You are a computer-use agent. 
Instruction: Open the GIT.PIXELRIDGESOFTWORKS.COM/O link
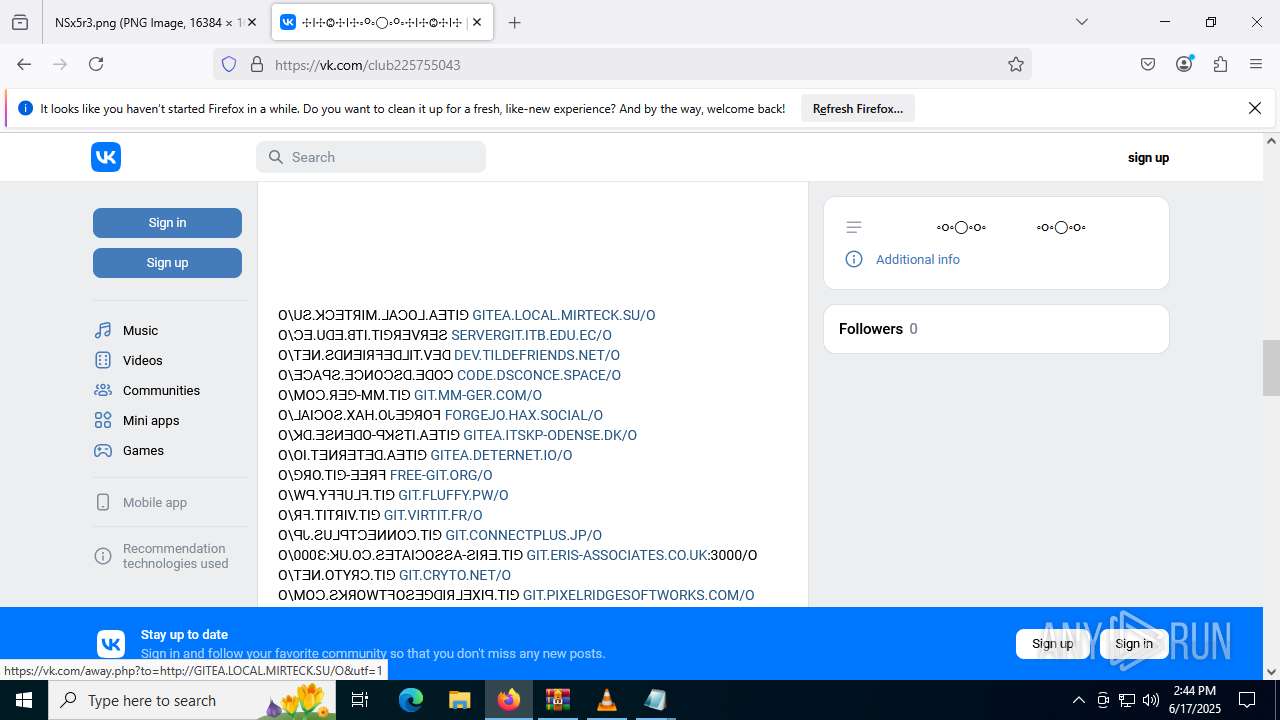click(639, 595)
